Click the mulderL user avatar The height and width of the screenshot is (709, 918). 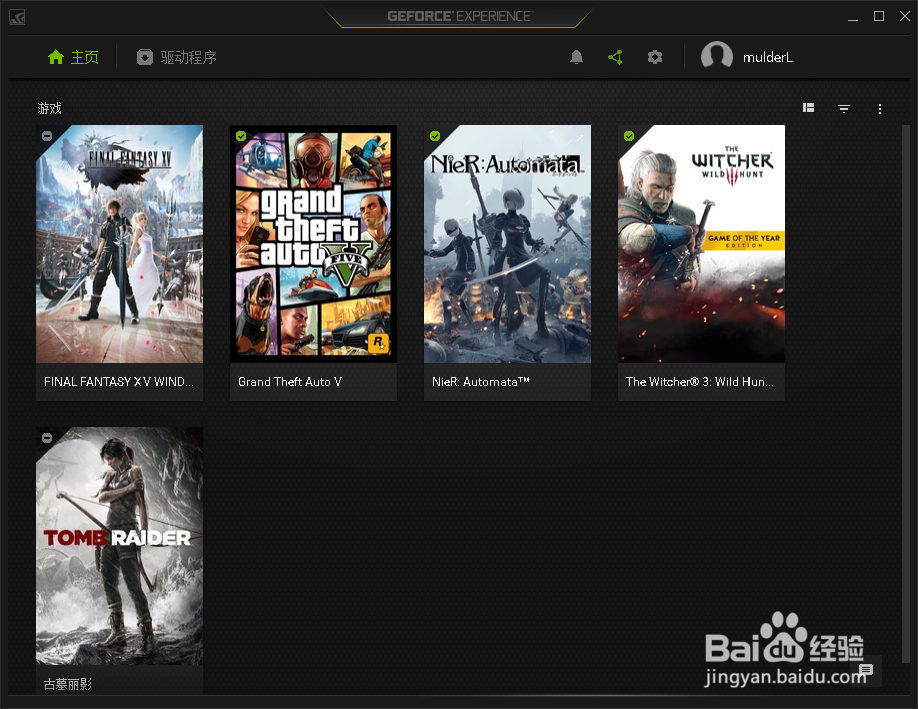(717, 57)
